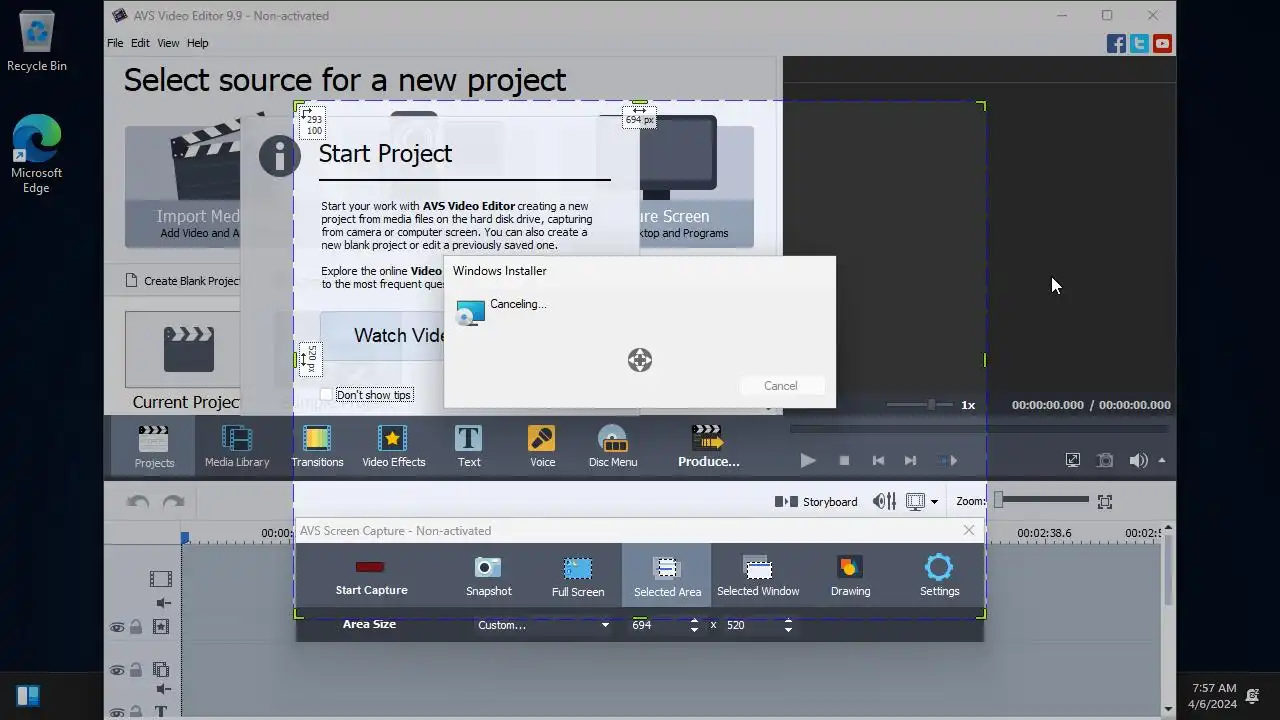The height and width of the screenshot is (720, 1280).
Task: Open the audio mixer icon
Action: [884, 501]
